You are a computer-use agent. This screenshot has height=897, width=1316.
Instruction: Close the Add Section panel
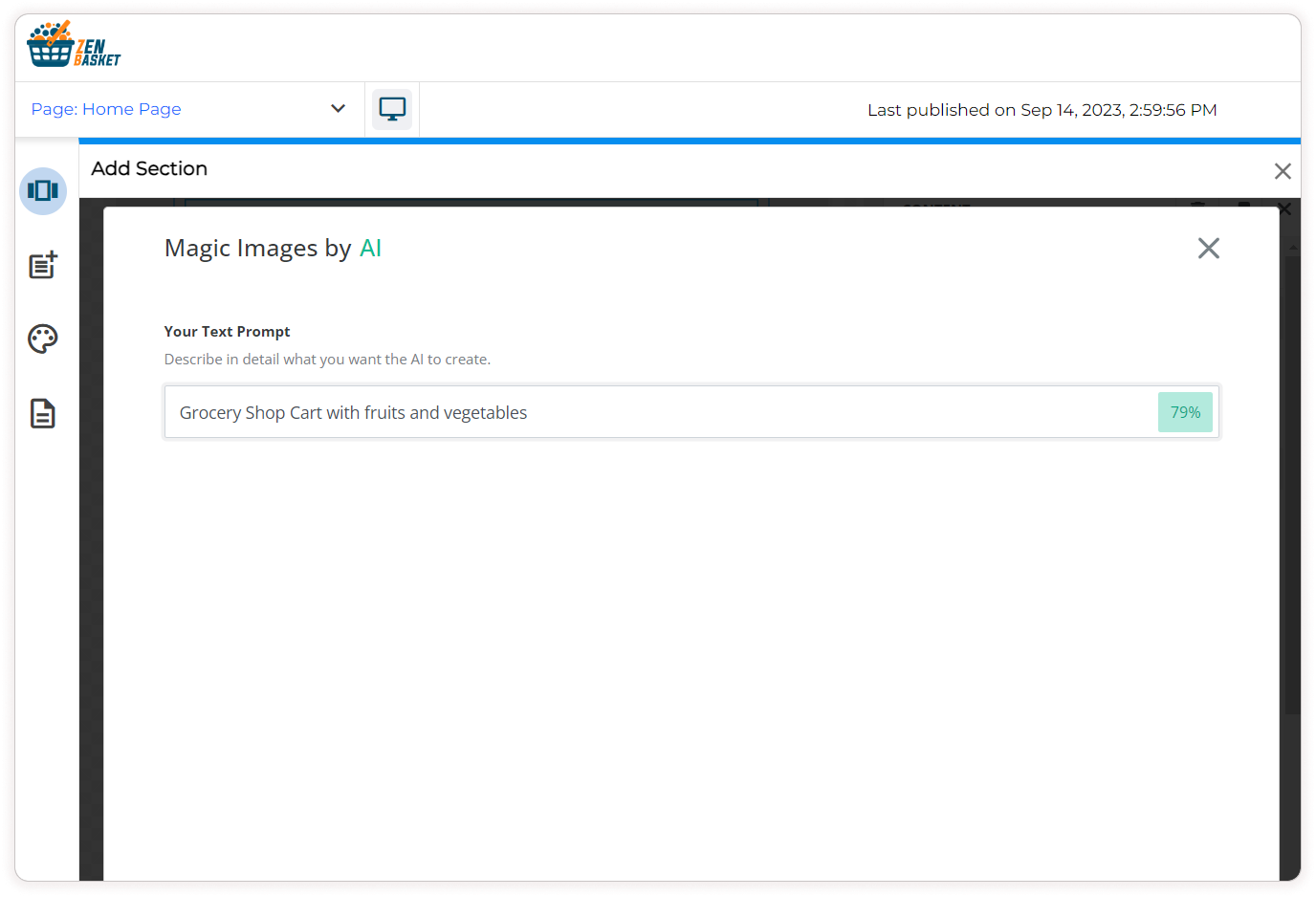[x=1283, y=171]
